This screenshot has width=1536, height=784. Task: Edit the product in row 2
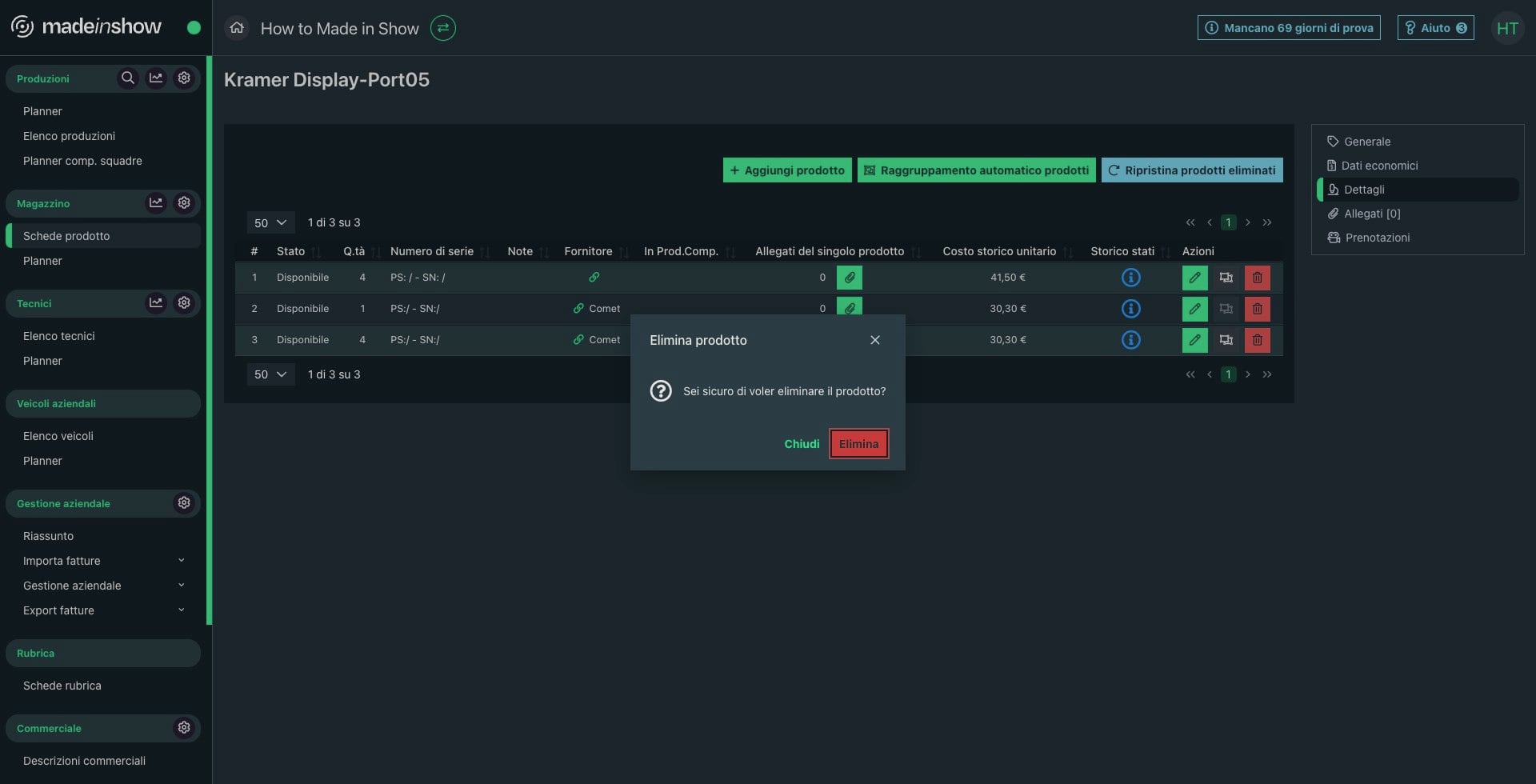pos(1195,309)
